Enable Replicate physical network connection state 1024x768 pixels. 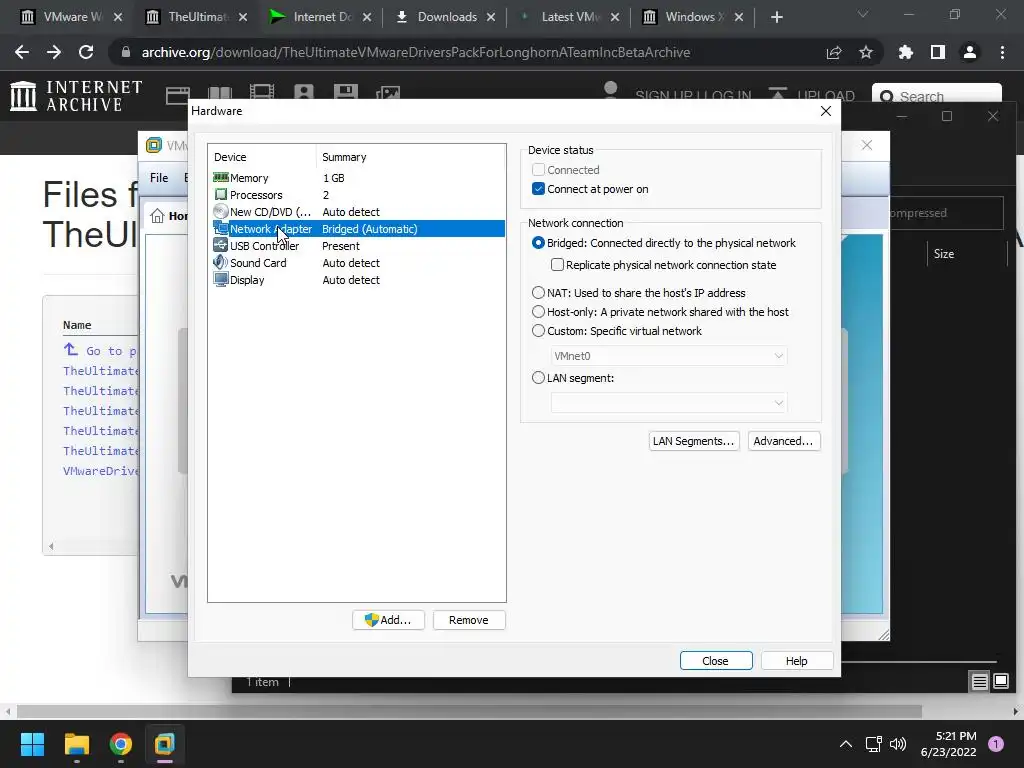point(557,264)
